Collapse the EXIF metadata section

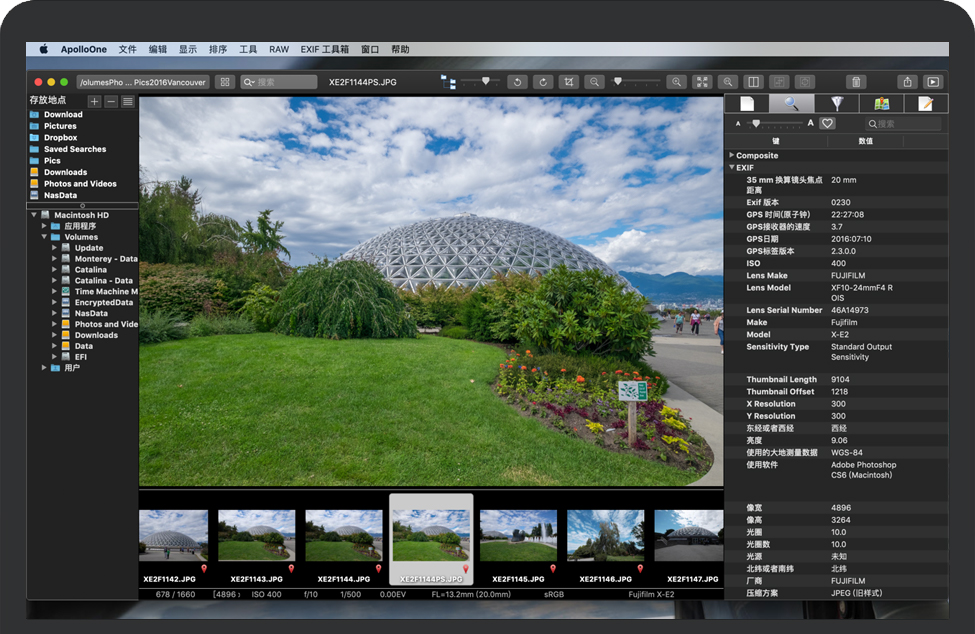pyautogui.click(x=732, y=167)
